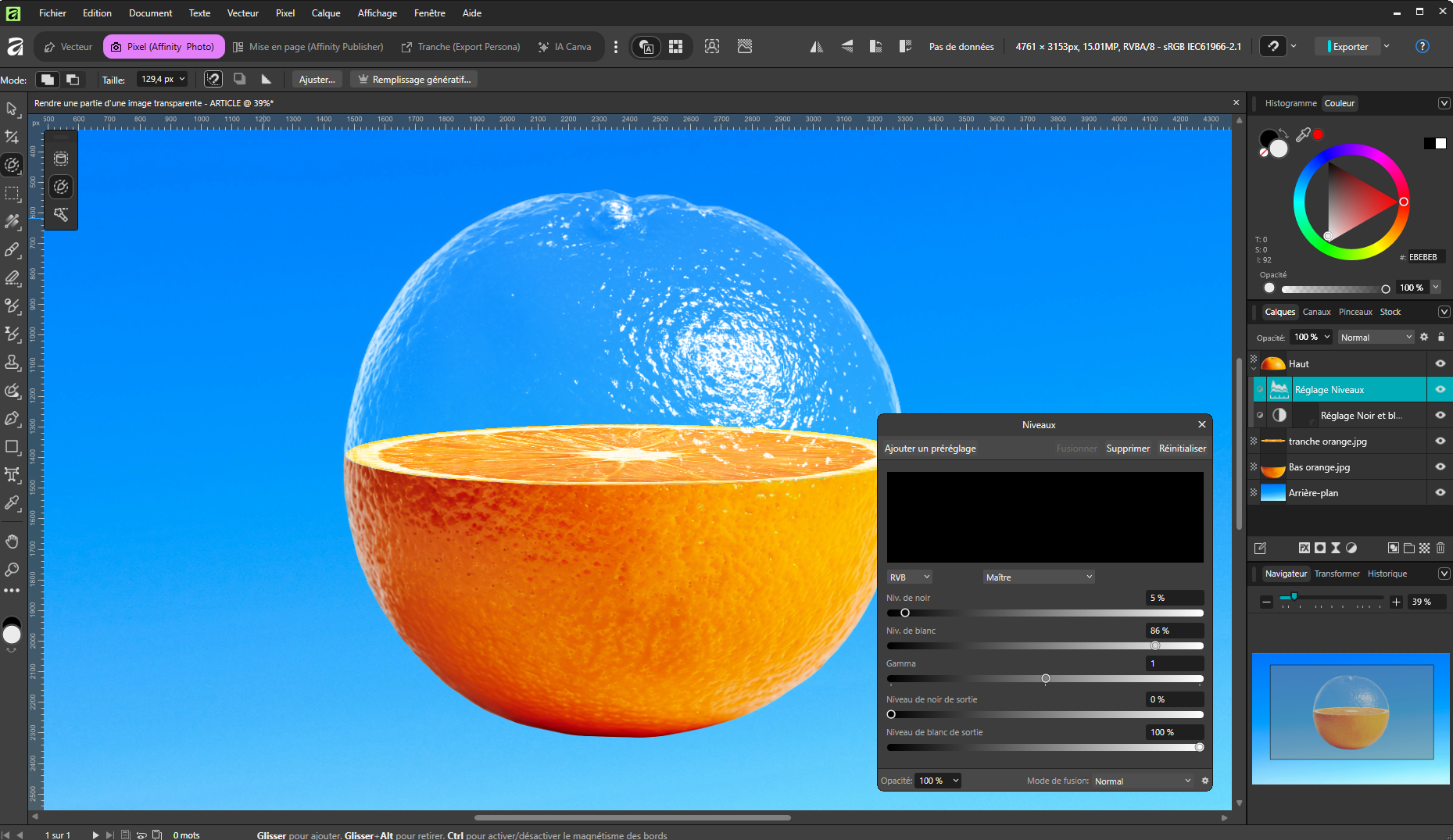Click the Réinitialiser button in Niveaux
The height and width of the screenshot is (840, 1453).
pyautogui.click(x=1182, y=449)
